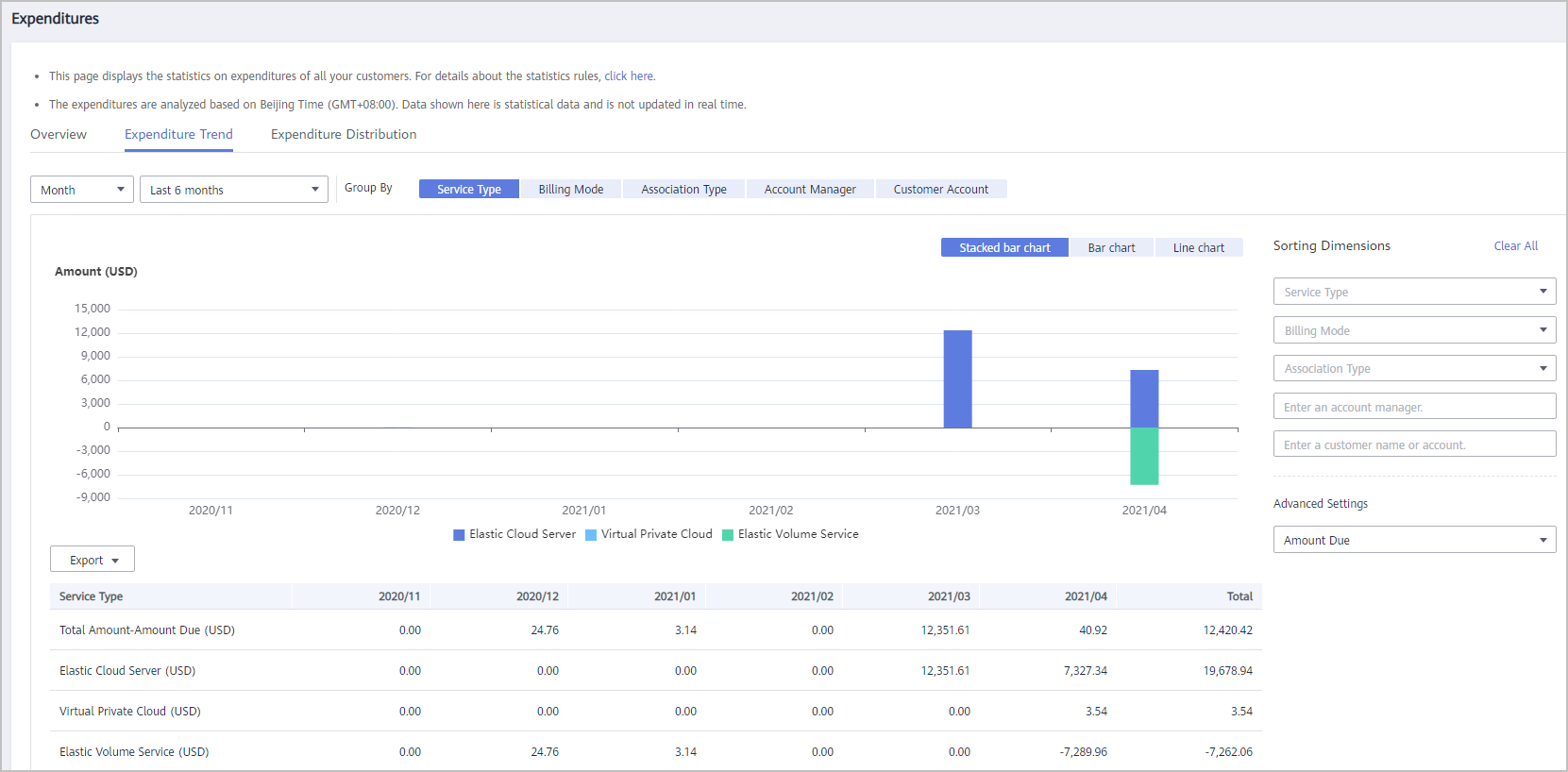This screenshot has width=1568, height=772.
Task: Toggle Elastic Volume Service legend swatch
Action: 728,535
